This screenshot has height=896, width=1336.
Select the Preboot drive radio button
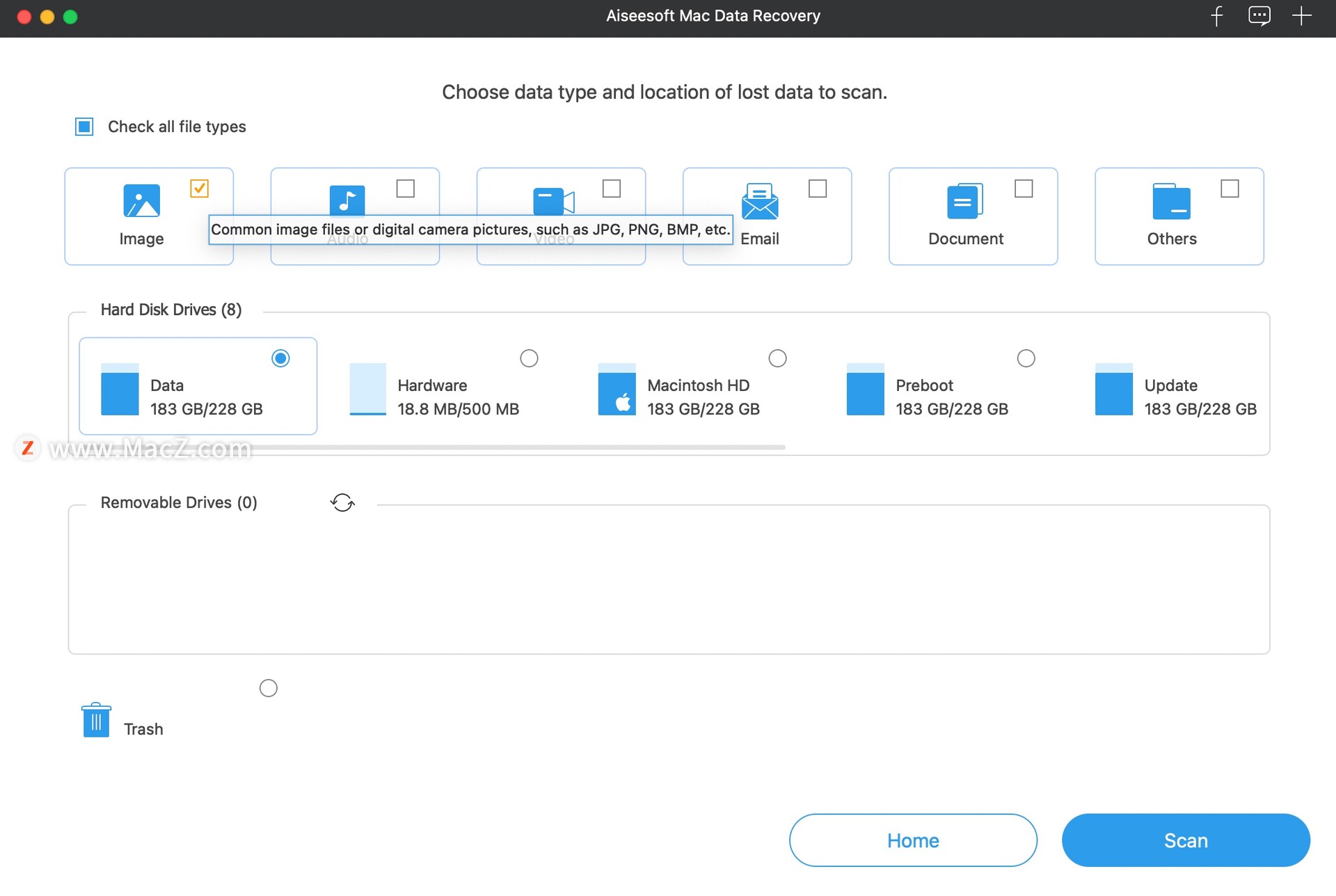click(x=1026, y=358)
